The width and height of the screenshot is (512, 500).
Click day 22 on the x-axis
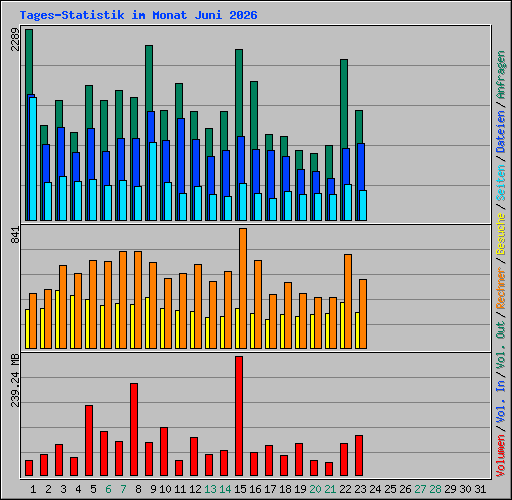pyautogui.click(x=345, y=489)
